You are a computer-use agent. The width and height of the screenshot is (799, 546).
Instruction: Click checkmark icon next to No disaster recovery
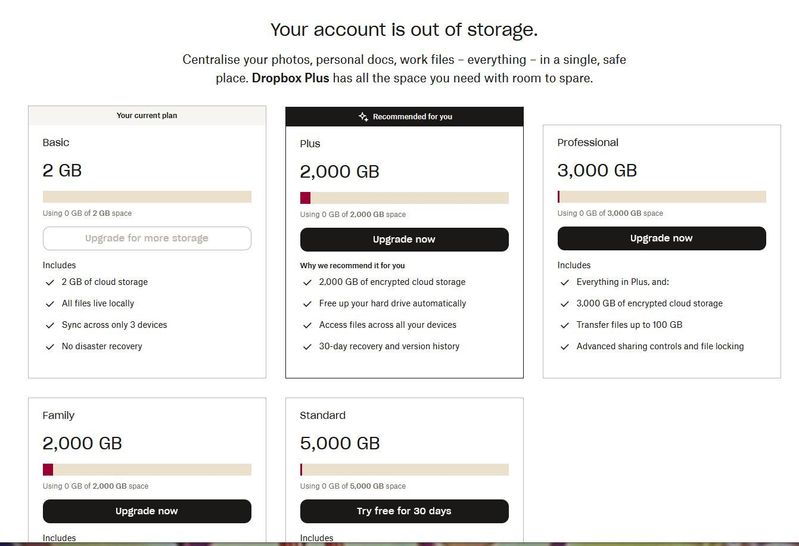(x=50, y=347)
